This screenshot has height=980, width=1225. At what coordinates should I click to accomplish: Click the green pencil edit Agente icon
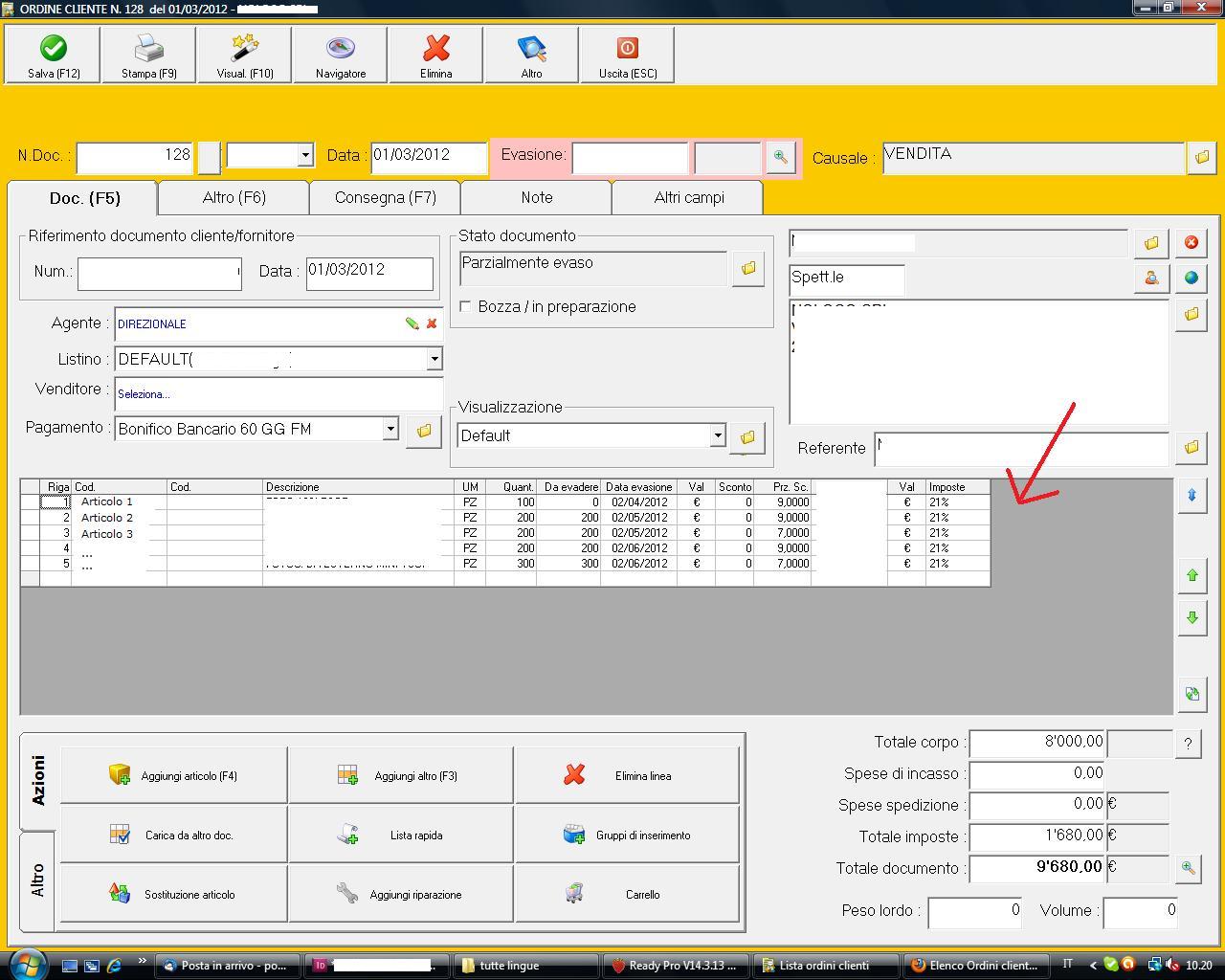[412, 323]
